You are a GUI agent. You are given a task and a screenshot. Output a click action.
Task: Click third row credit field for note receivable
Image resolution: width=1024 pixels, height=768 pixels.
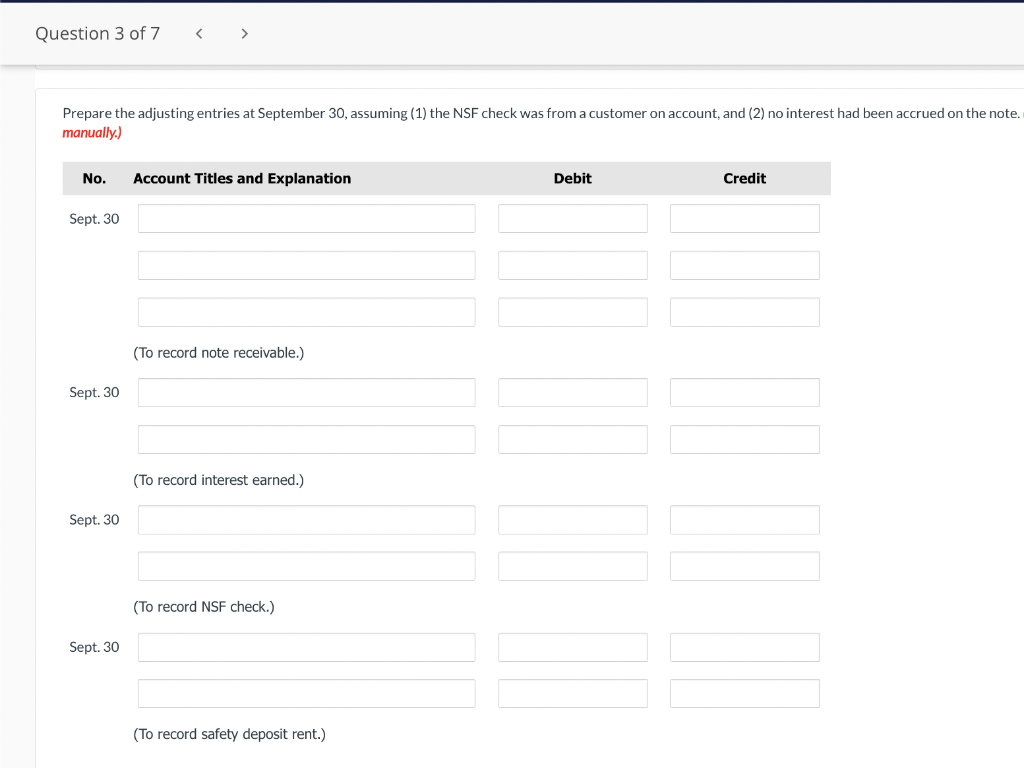click(x=744, y=312)
